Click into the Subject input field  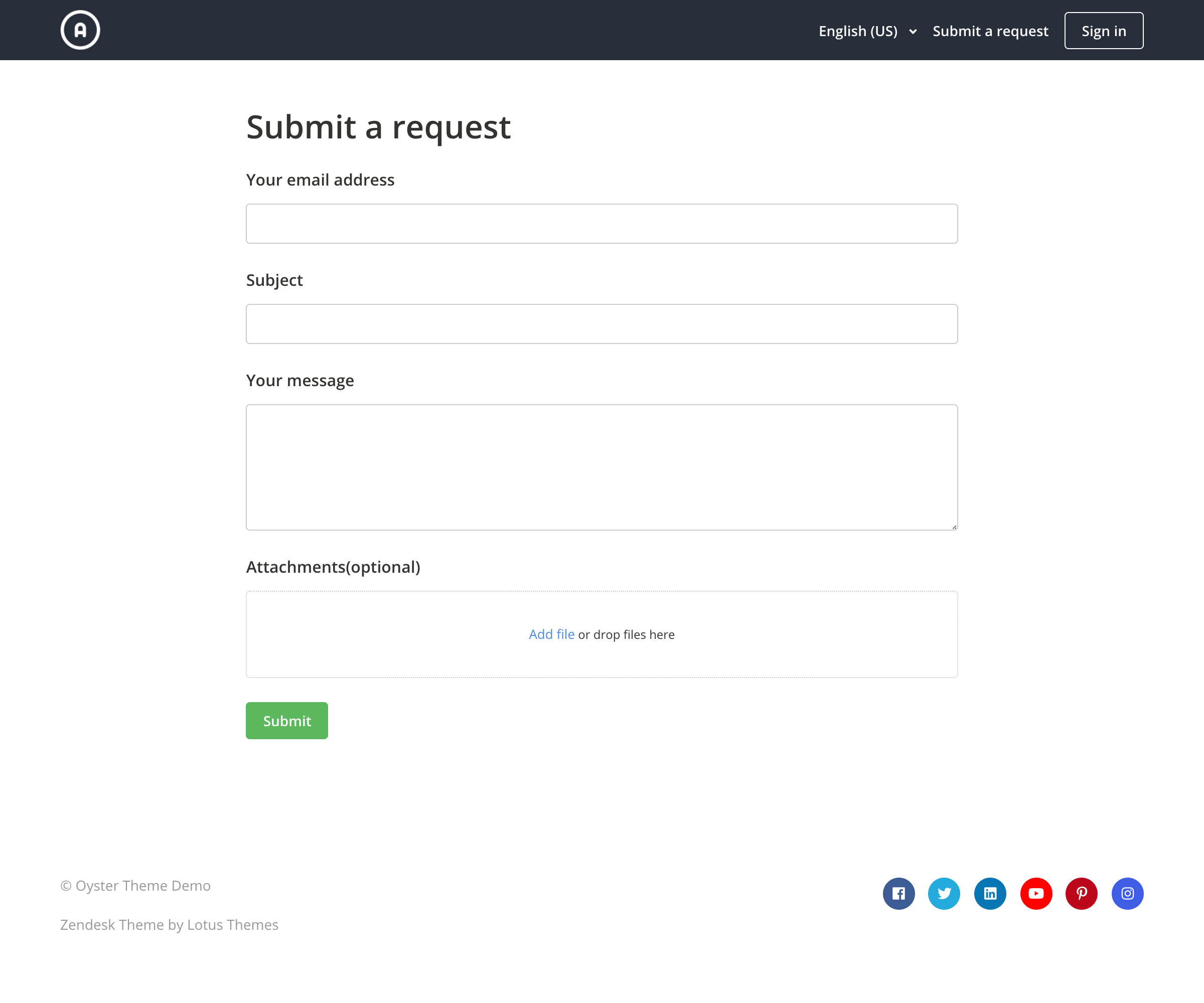point(601,324)
